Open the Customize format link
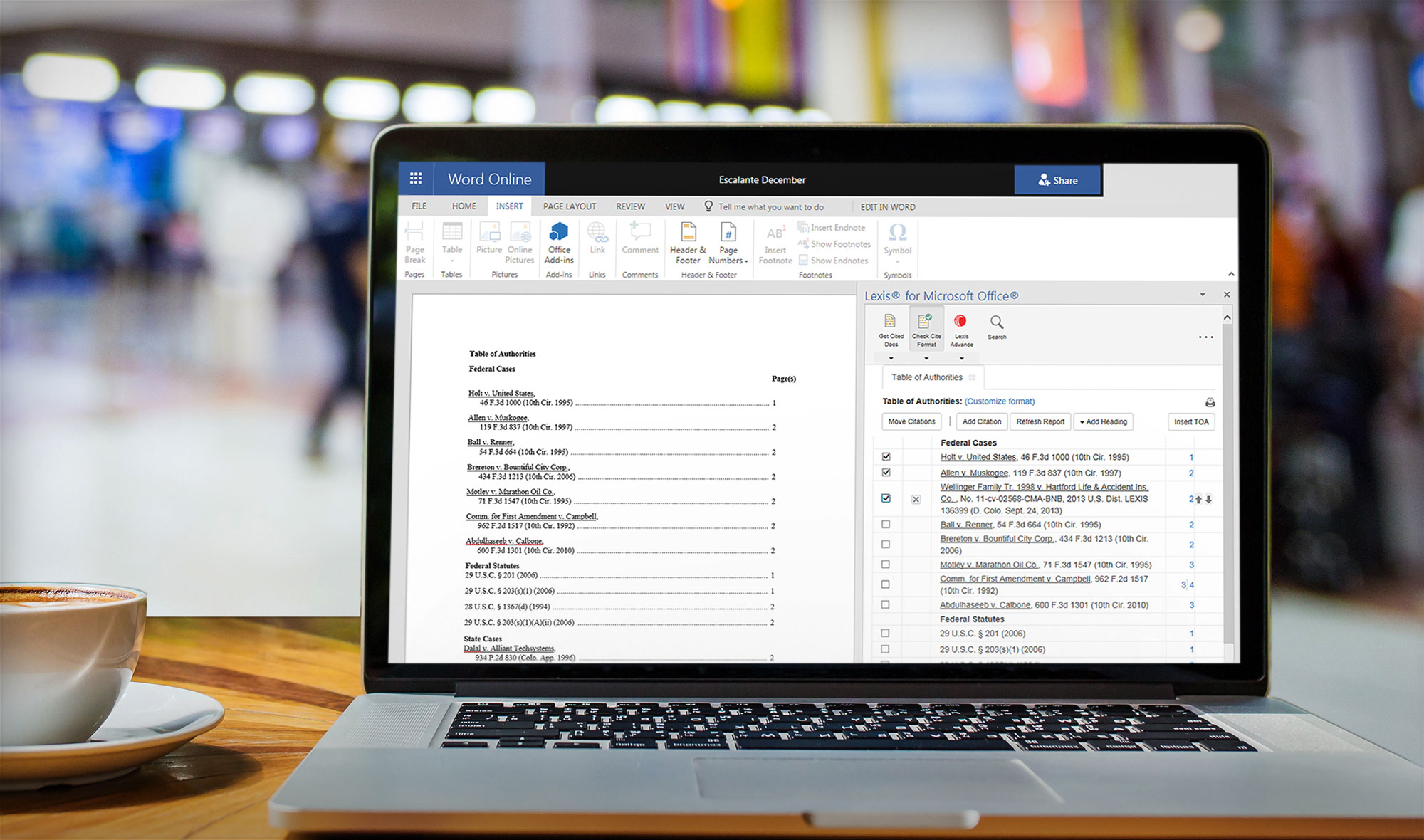Image resolution: width=1424 pixels, height=840 pixels. [x=1000, y=401]
